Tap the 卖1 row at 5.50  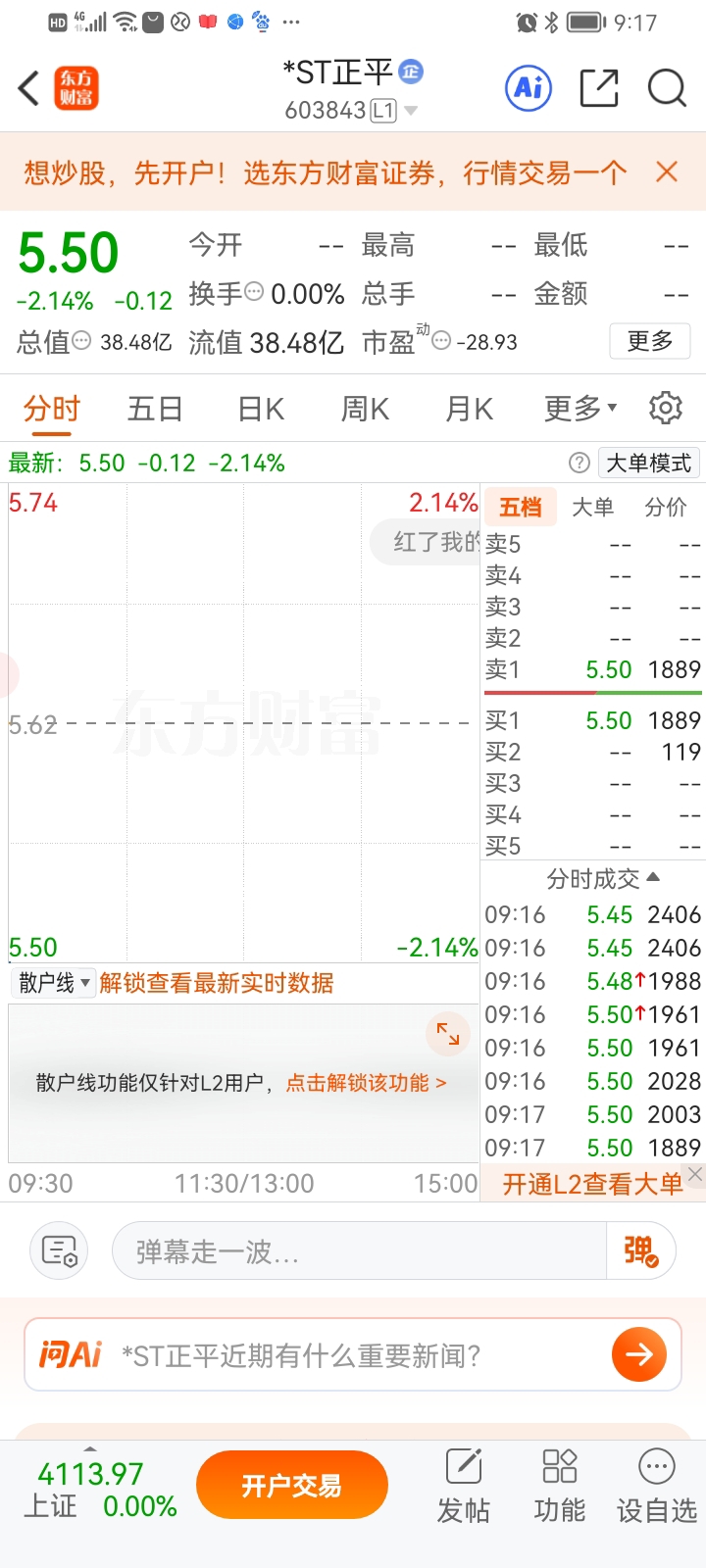(593, 669)
